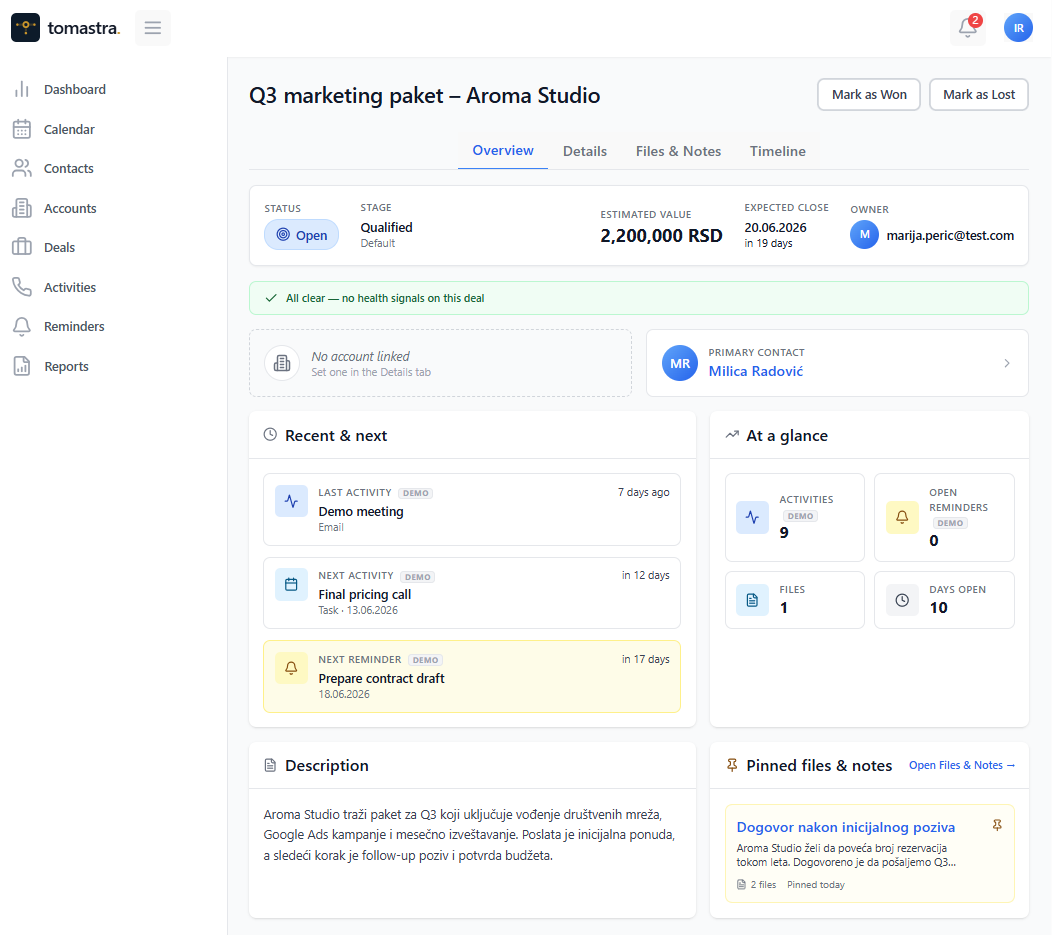This screenshot has height=935, width=1052.
Task: Click the Next Activity calendar icon
Action: point(291,584)
